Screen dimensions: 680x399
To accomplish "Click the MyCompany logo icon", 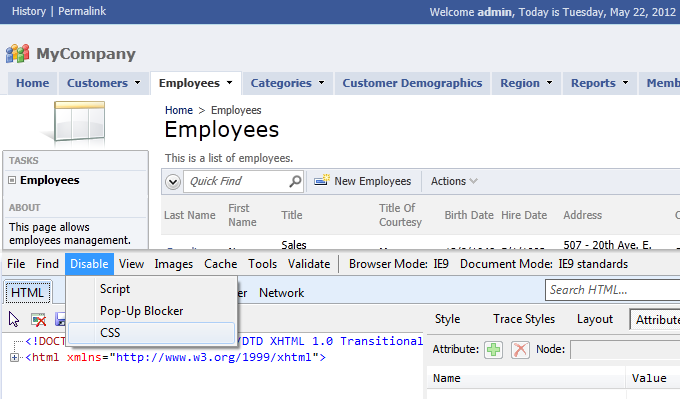I will [x=18, y=54].
